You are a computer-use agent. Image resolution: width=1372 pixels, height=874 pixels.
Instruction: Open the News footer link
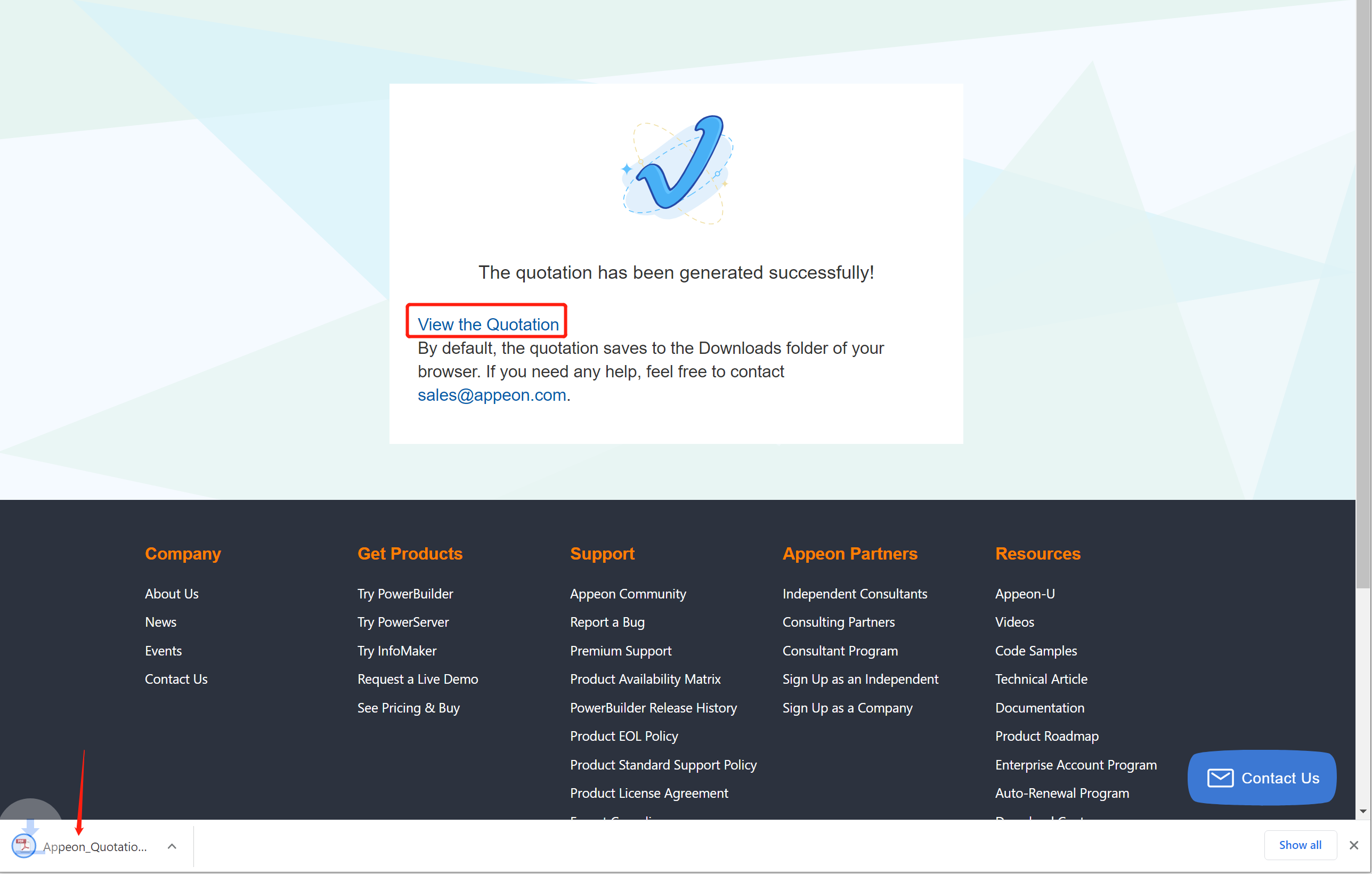(161, 621)
